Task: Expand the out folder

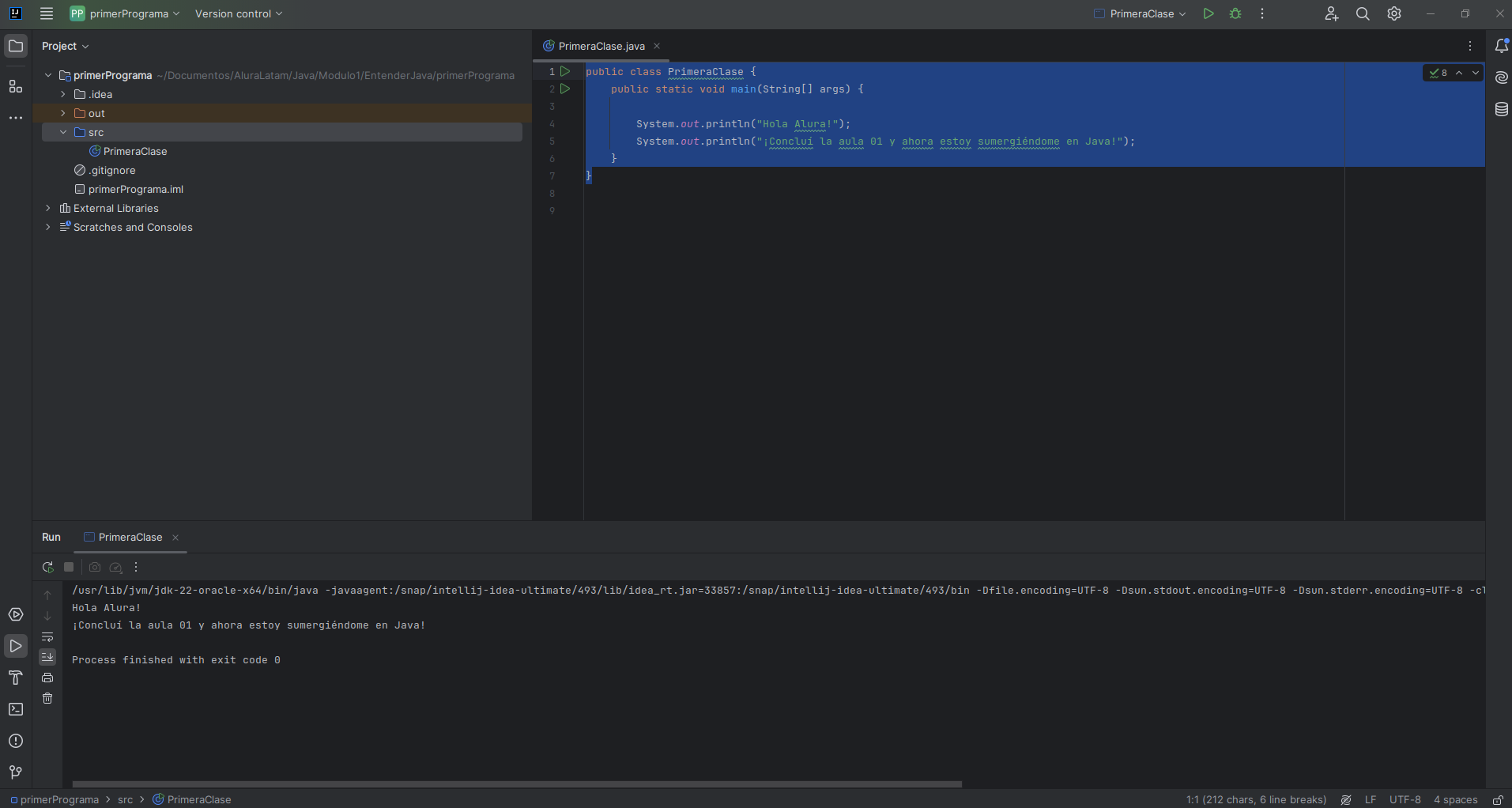Action: coord(63,113)
